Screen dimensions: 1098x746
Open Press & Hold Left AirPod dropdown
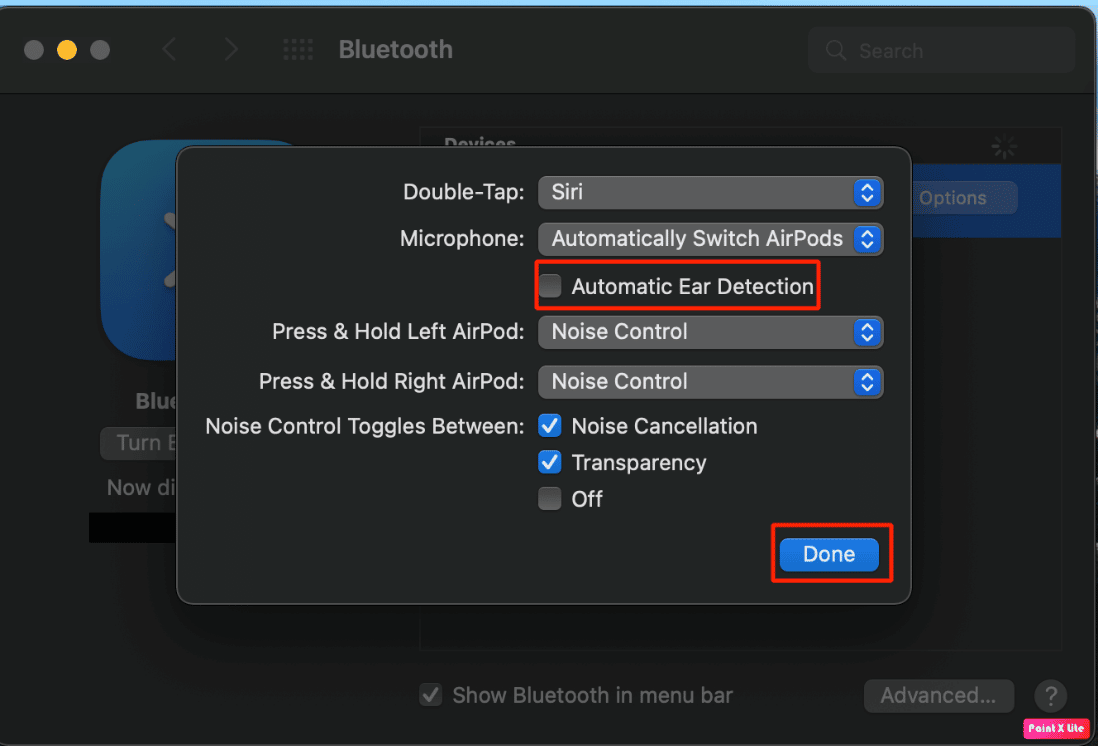[x=711, y=332]
